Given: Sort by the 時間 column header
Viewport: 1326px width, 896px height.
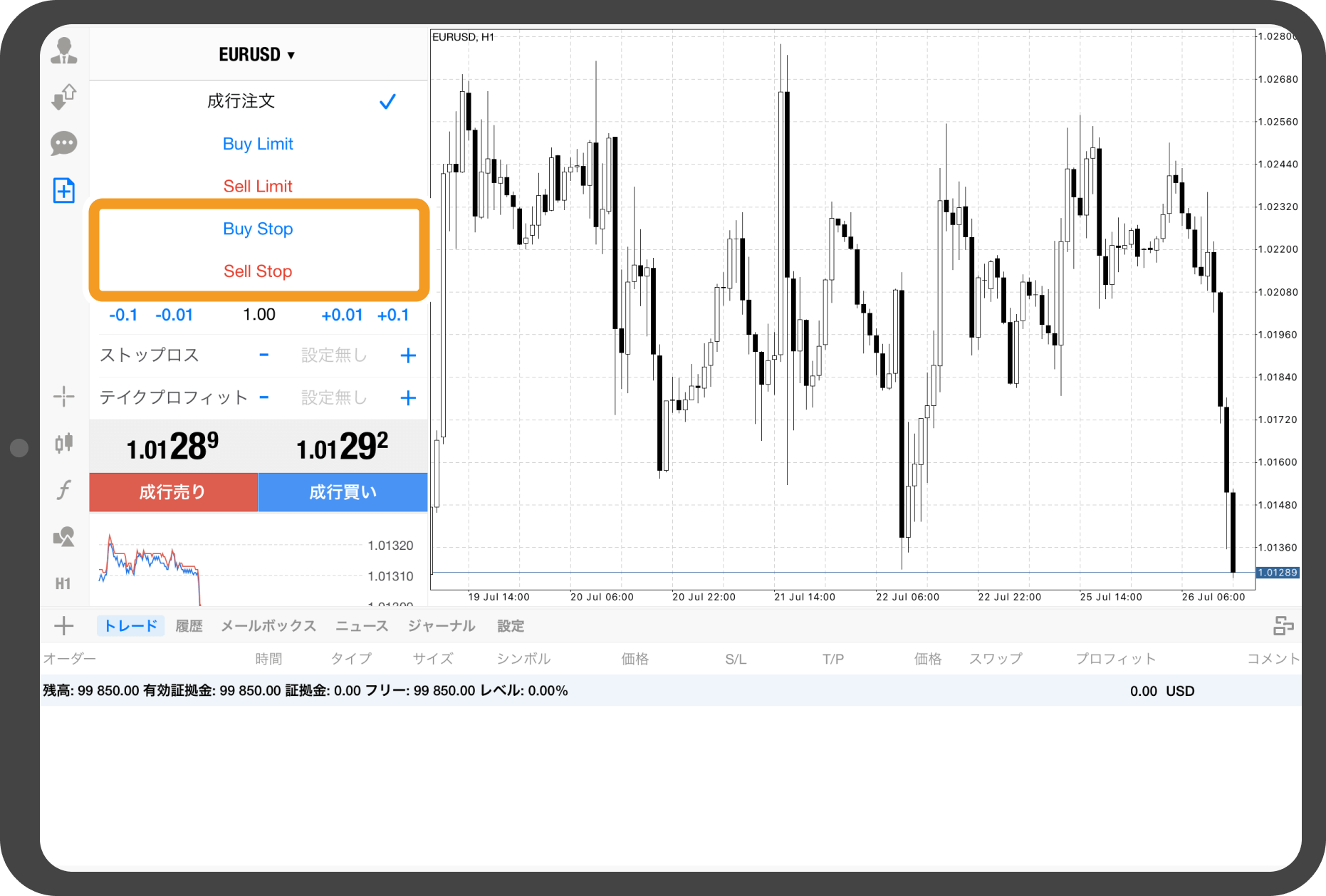Looking at the screenshot, I should coord(268,659).
